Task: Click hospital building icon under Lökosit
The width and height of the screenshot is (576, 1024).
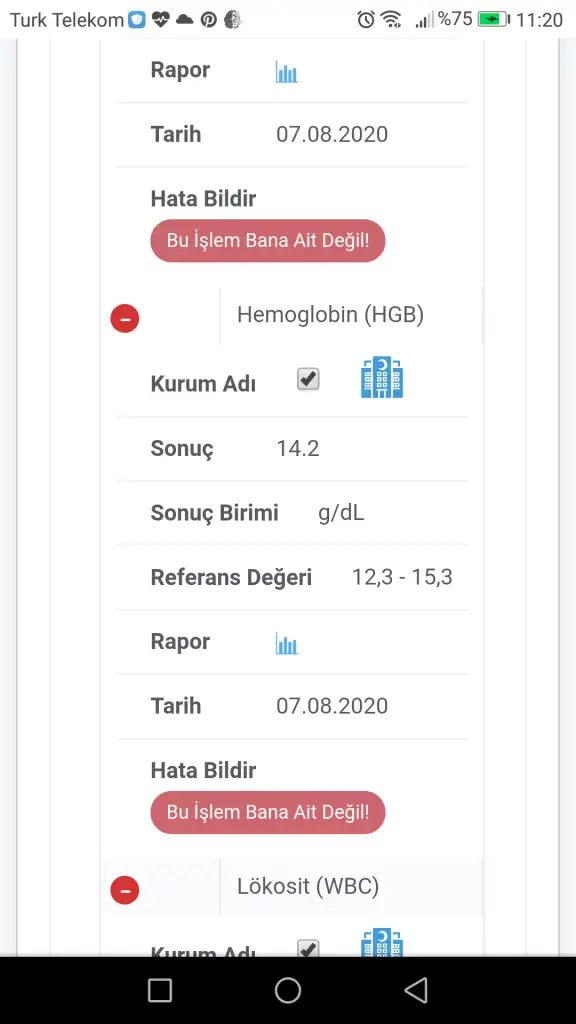Action: pyautogui.click(x=382, y=942)
